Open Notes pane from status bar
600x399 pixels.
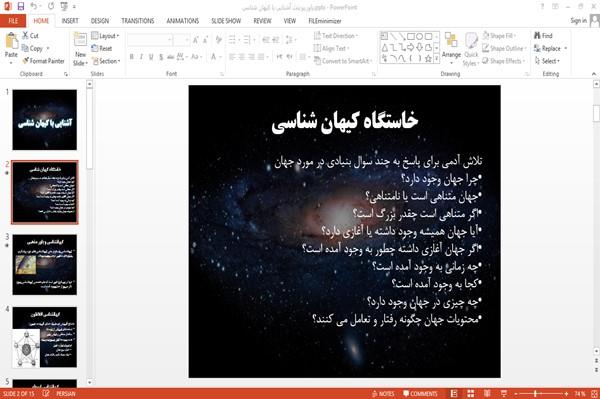[383, 394]
